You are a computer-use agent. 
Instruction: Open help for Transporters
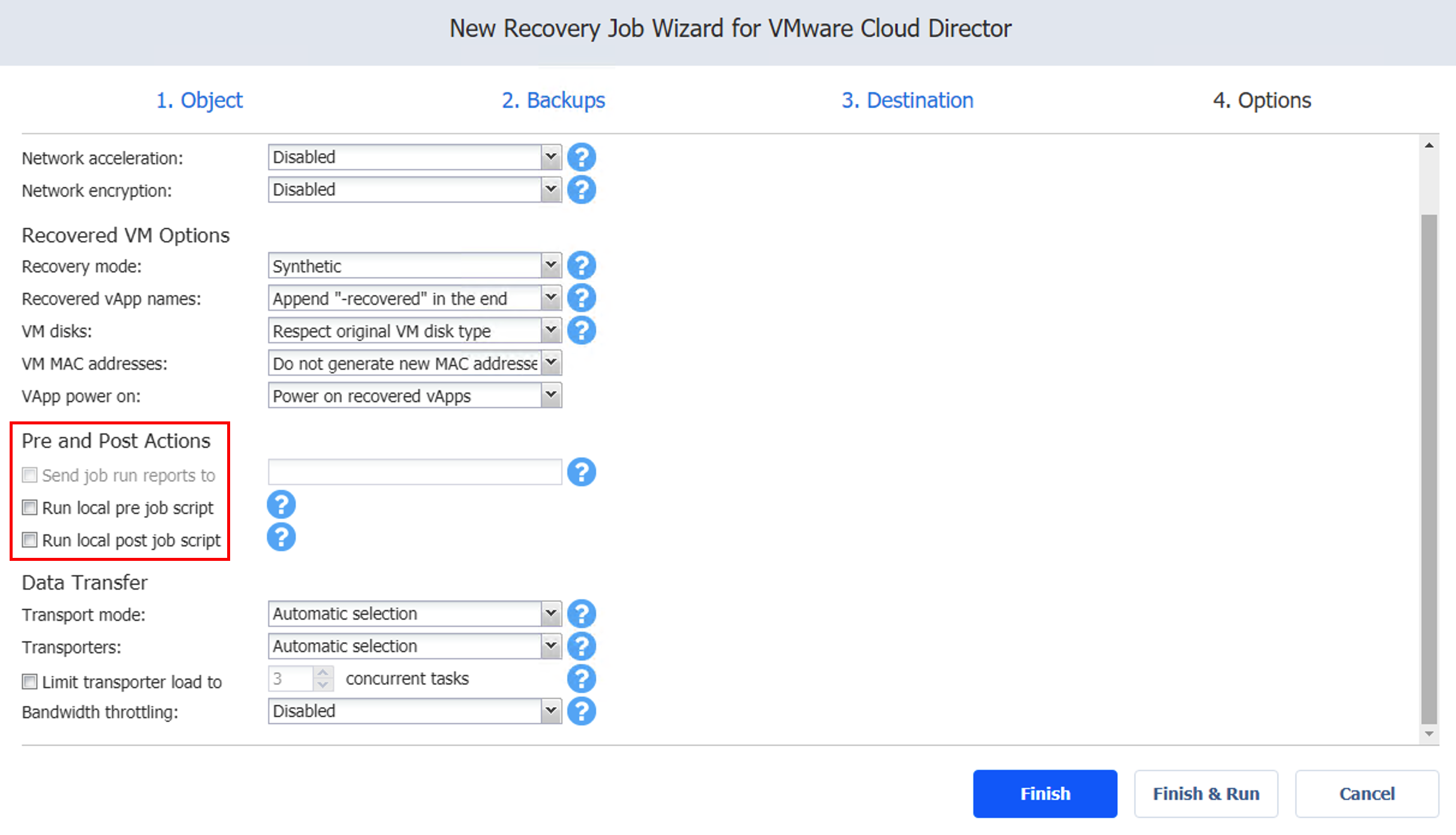tap(581, 647)
